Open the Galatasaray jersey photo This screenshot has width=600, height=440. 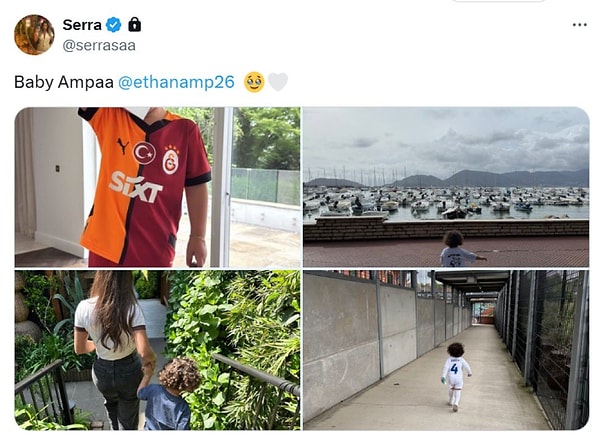pos(157,187)
